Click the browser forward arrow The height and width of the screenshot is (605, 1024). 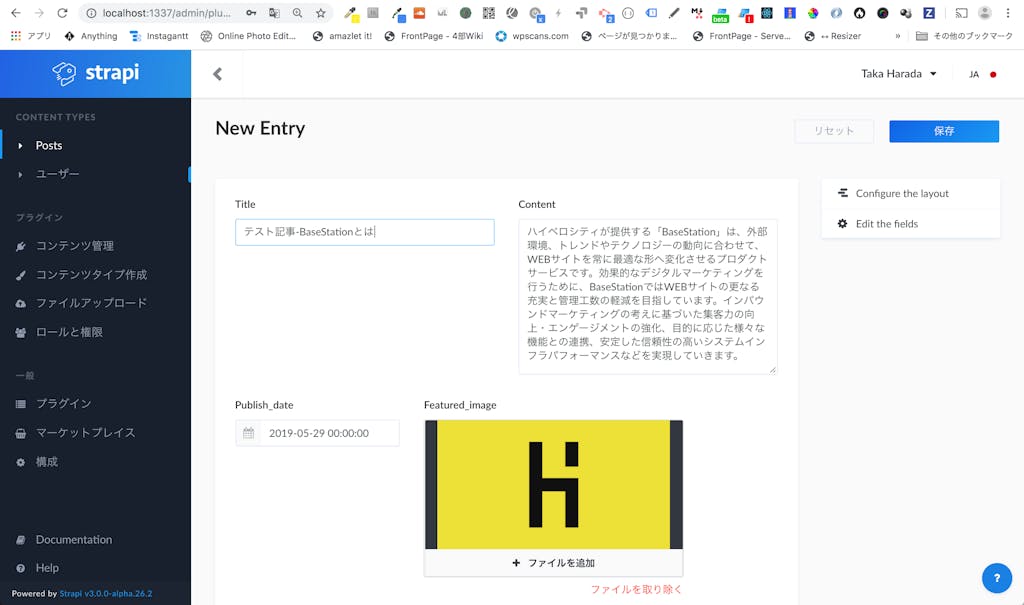[x=39, y=13]
